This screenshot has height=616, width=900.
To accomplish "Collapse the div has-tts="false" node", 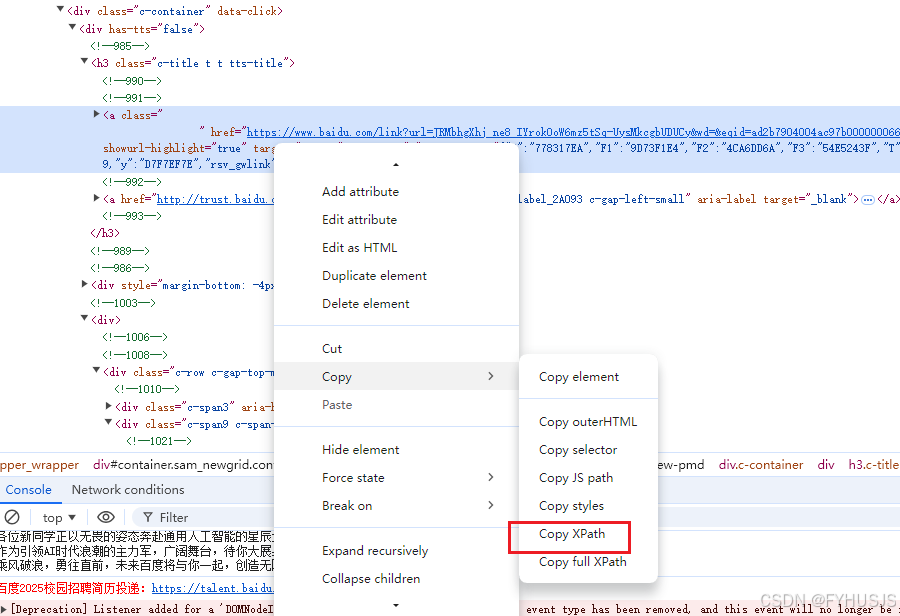I will [x=72, y=27].
